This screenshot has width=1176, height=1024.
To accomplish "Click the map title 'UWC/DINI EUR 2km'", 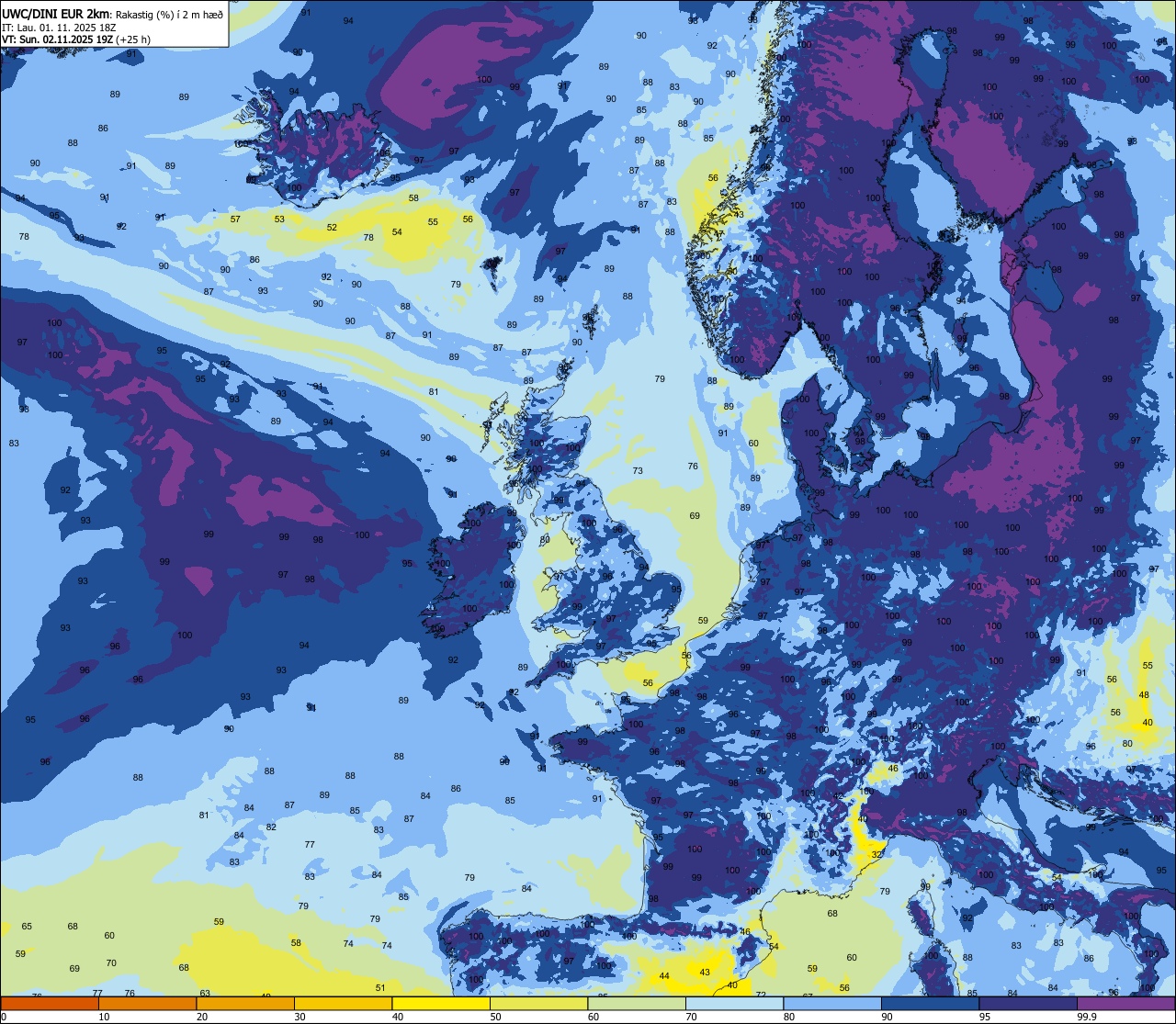I will (x=57, y=14).
